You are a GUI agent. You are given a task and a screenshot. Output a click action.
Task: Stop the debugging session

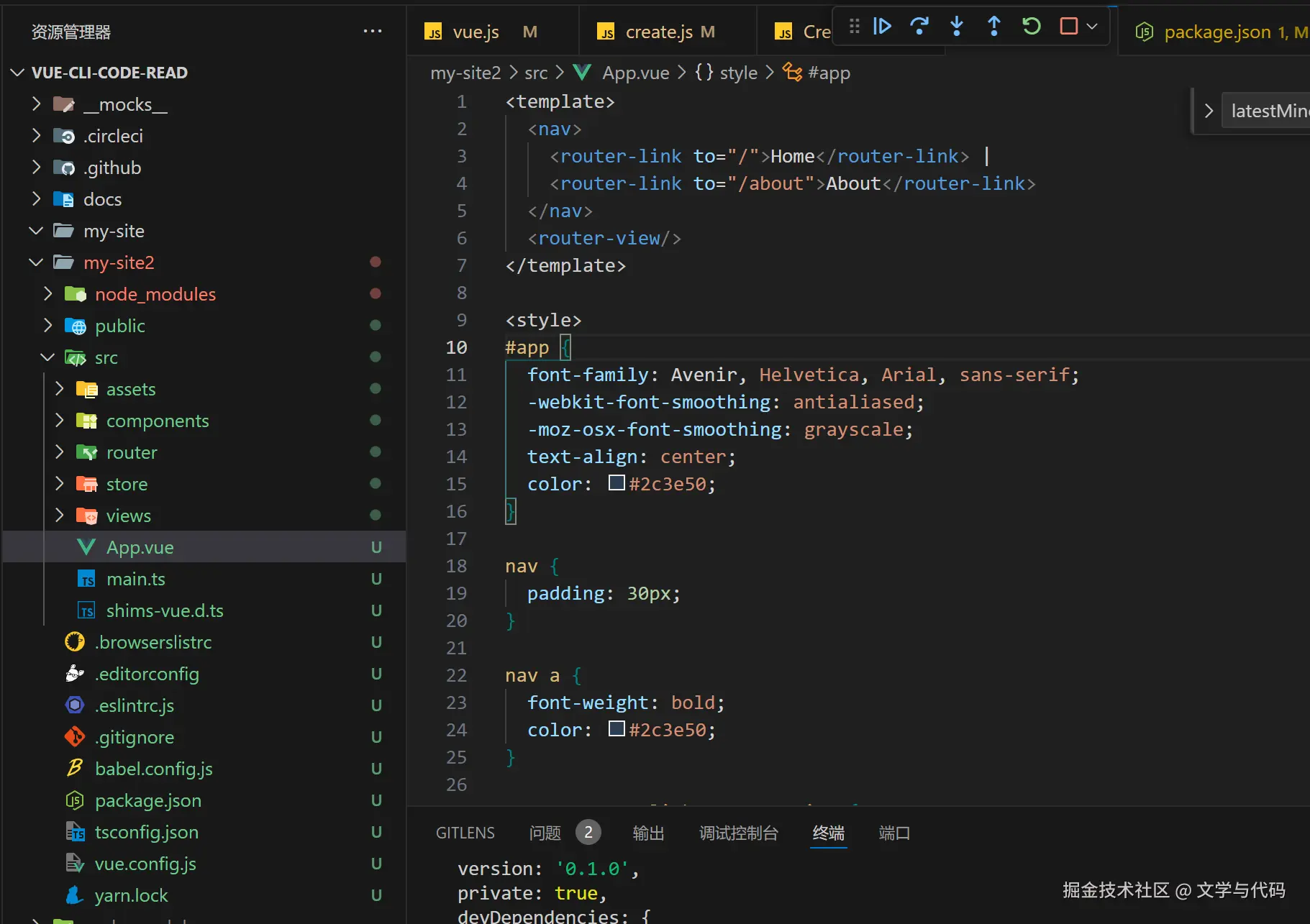coord(1069,27)
